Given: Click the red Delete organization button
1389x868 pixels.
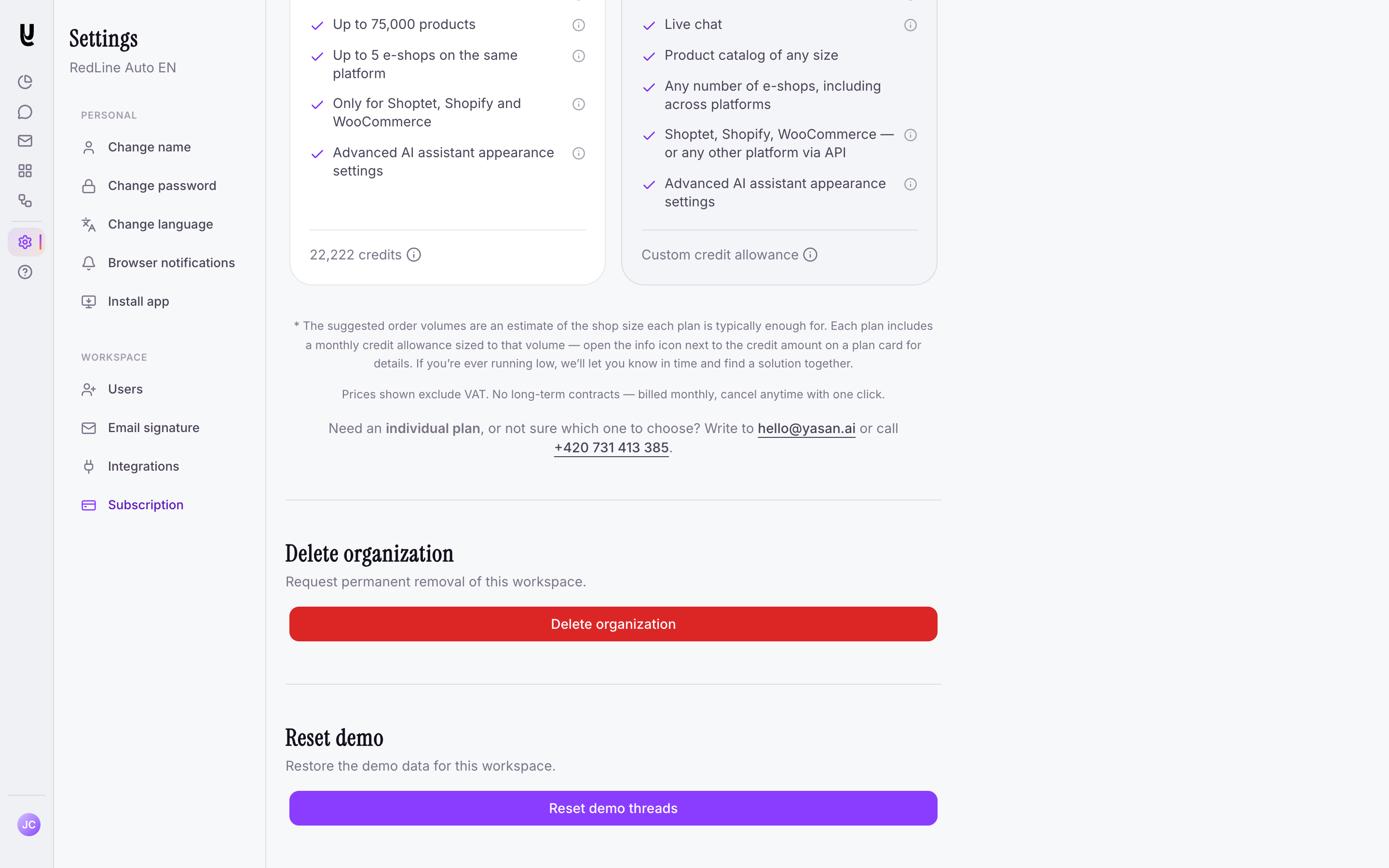Looking at the screenshot, I should (x=613, y=624).
